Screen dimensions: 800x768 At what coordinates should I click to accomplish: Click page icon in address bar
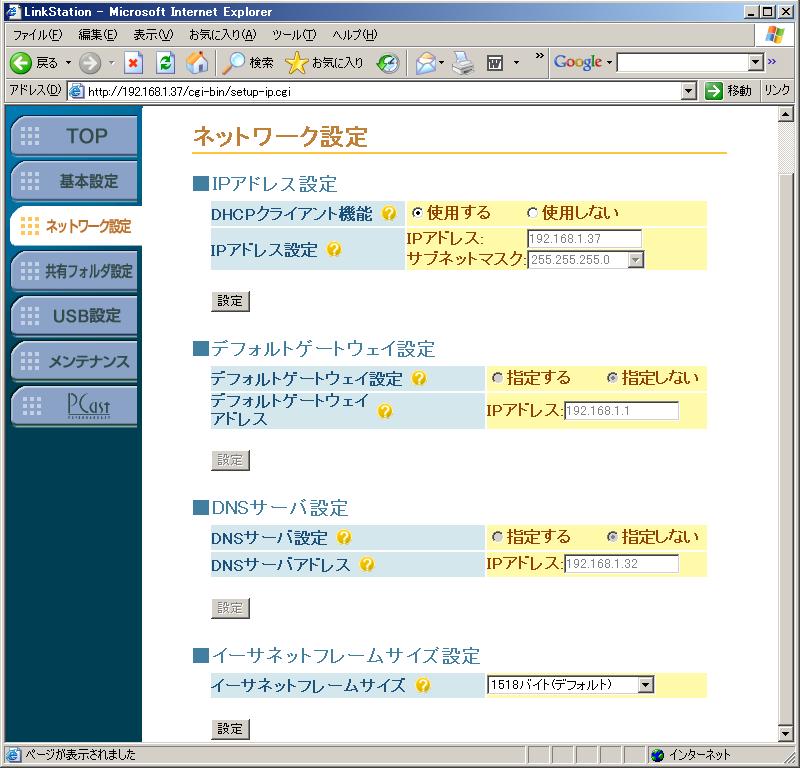[x=77, y=91]
